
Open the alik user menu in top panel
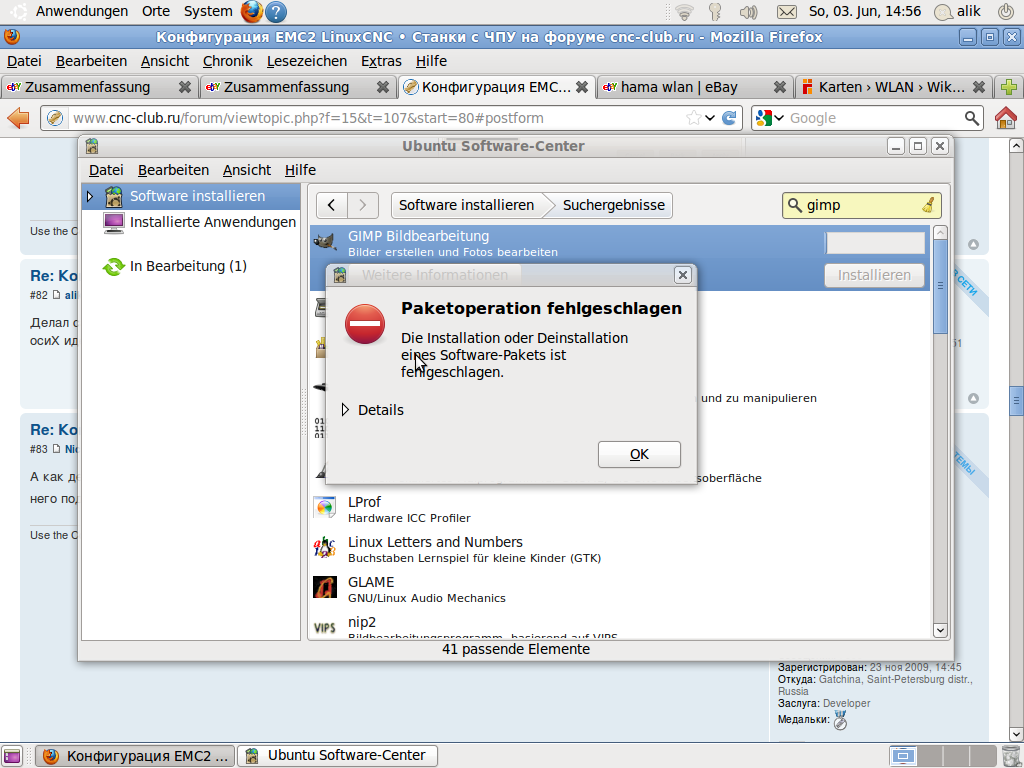coord(958,11)
